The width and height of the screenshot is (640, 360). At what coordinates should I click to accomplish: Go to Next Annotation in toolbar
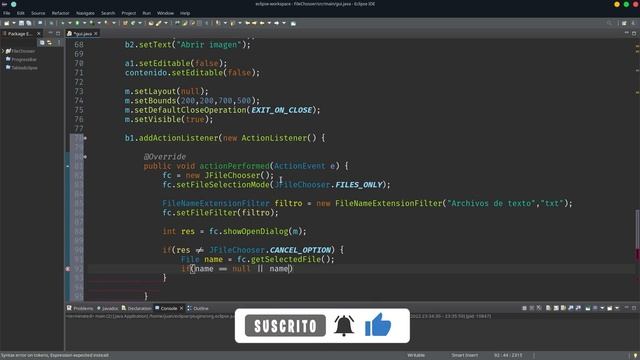click(x=218, y=23)
